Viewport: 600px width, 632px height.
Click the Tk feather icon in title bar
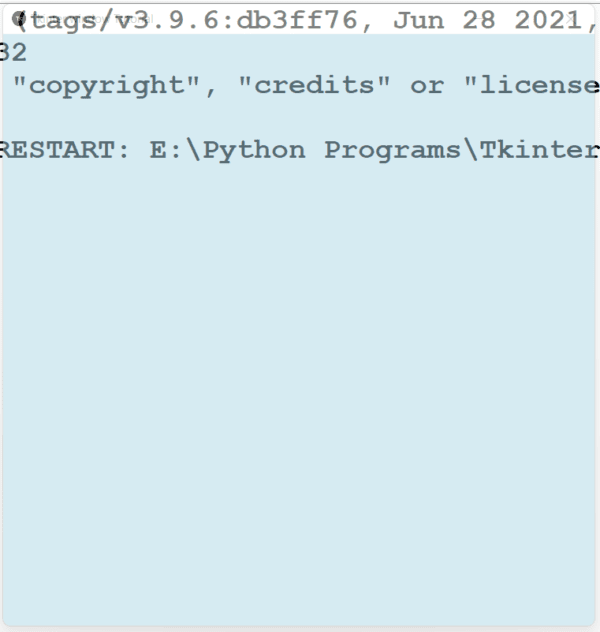(18, 19)
